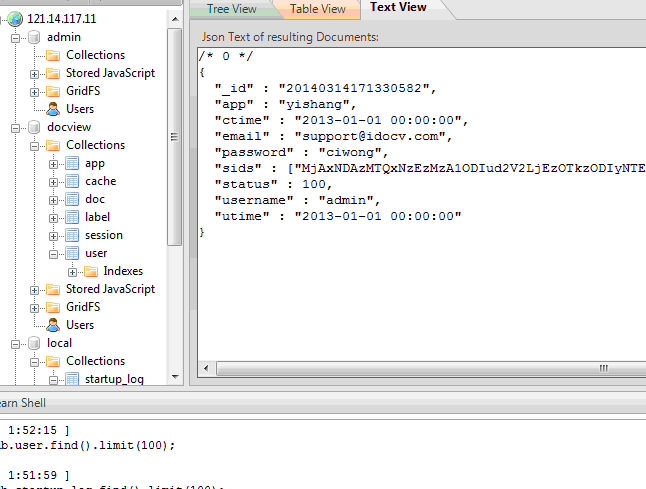Click local Collections folder icon
646x489 pixels.
coord(53,361)
